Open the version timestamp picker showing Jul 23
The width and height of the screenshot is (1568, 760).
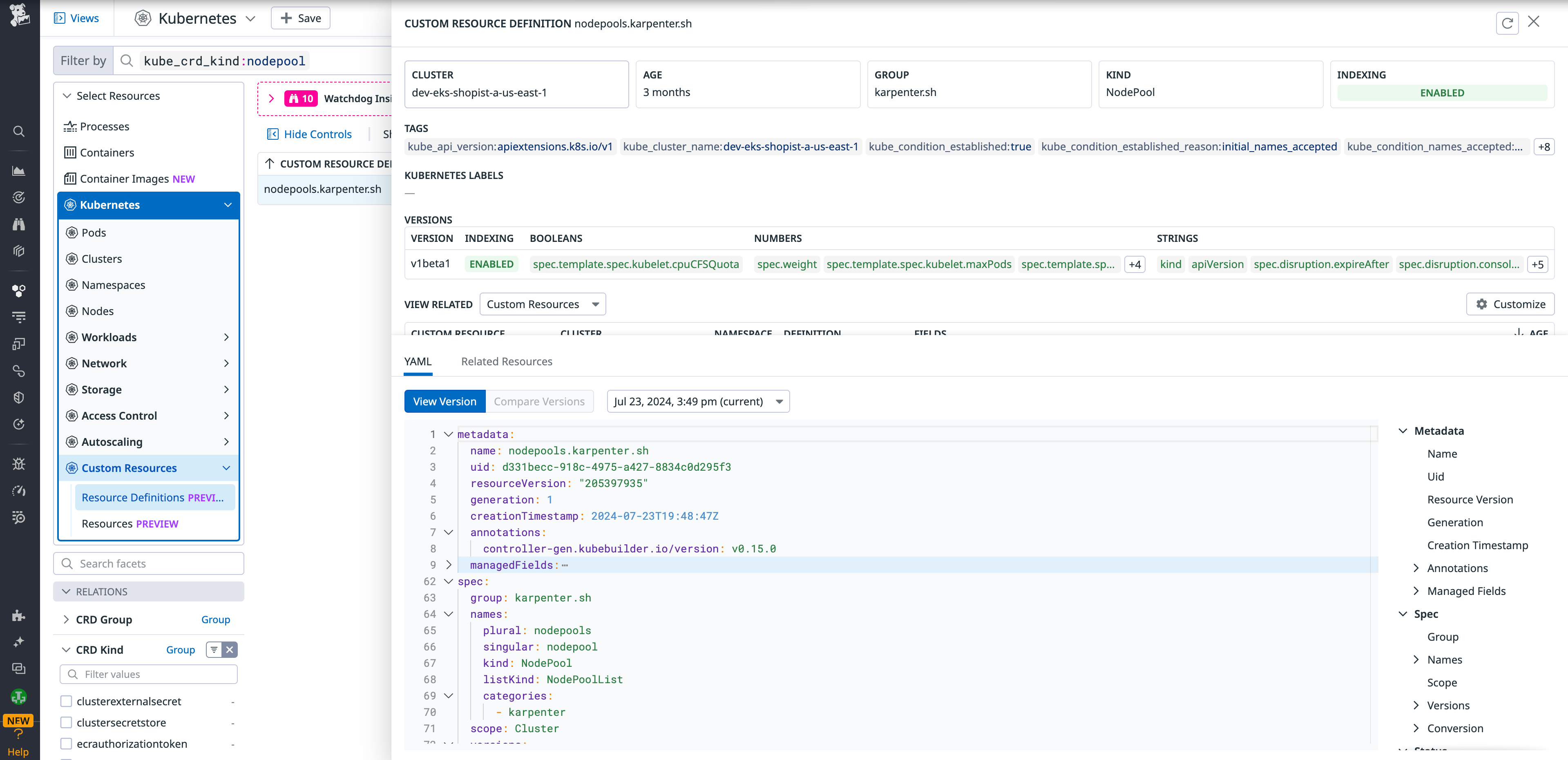697,401
